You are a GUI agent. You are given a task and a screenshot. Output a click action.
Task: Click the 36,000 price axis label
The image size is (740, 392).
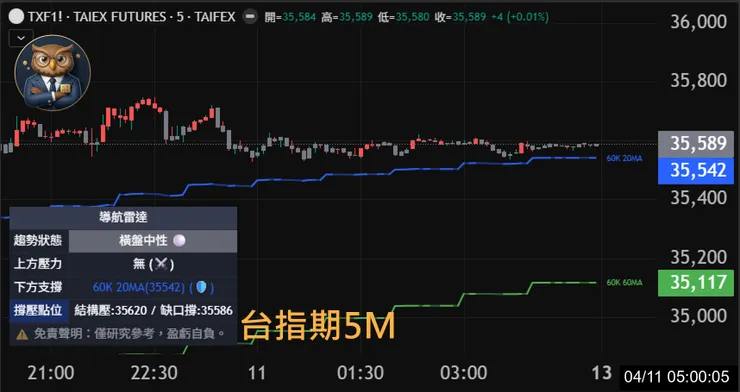pos(698,22)
